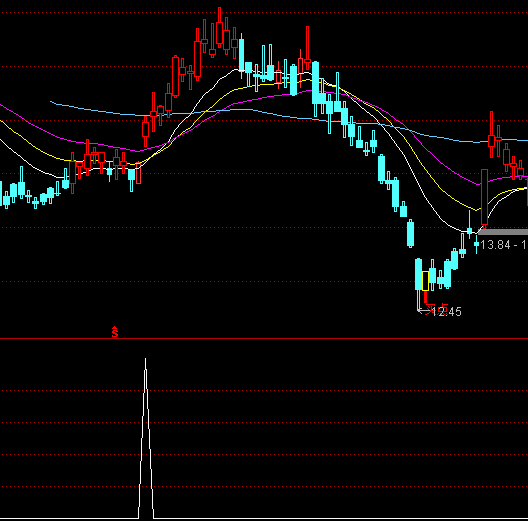Click the 12.45 lowest price label
This screenshot has height=521, width=528.
[447, 312]
